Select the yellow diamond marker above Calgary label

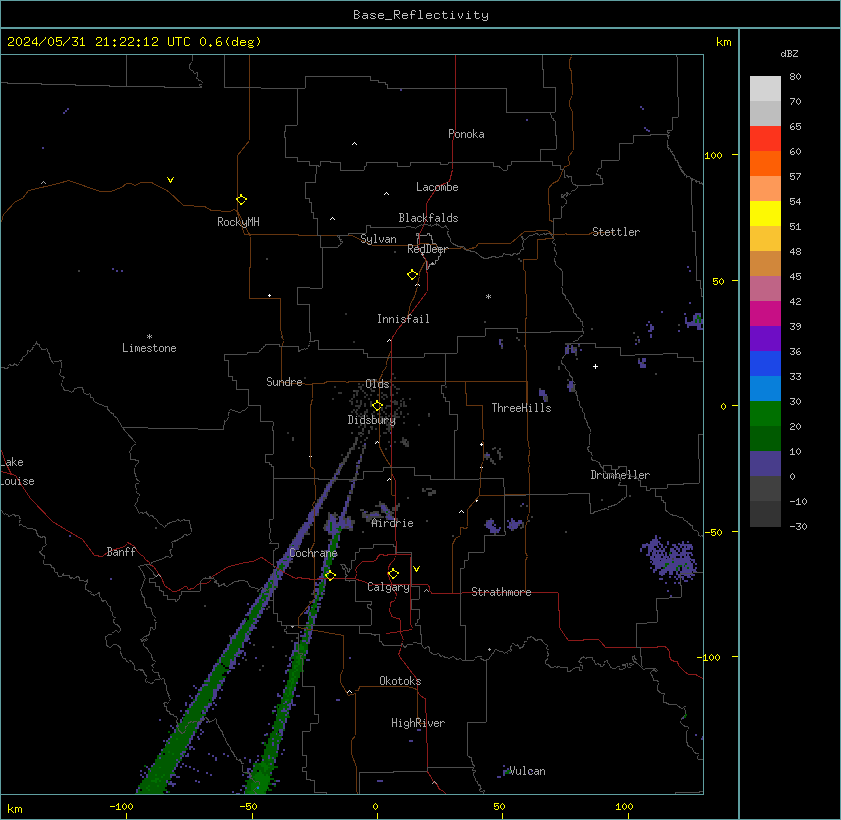tap(393, 574)
